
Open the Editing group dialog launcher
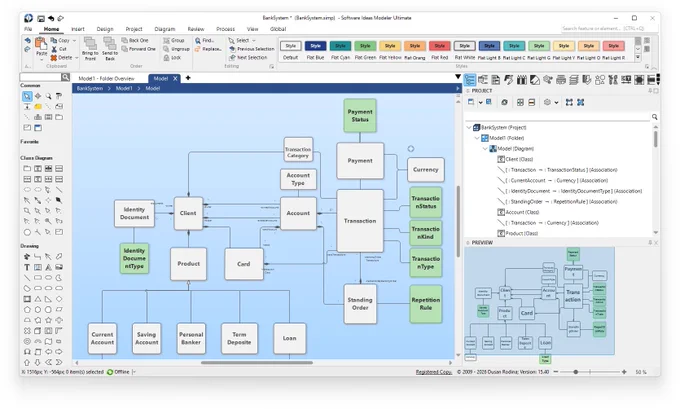(x=272, y=66)
